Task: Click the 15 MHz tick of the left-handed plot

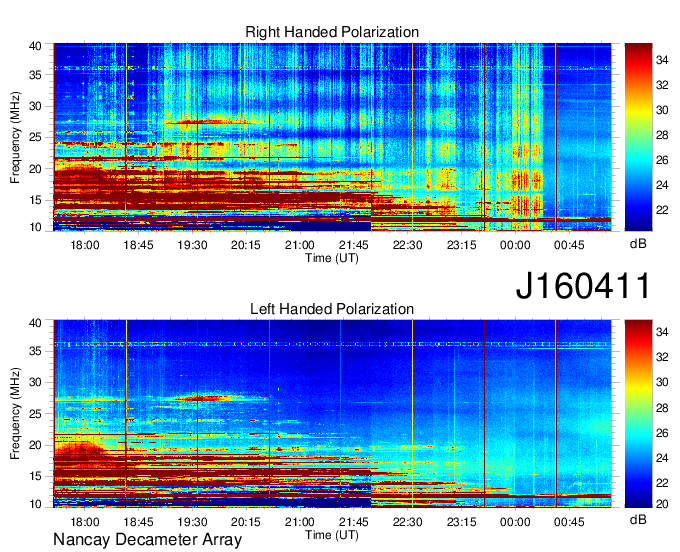Action: pyautogui.click(x=35, y=476)
